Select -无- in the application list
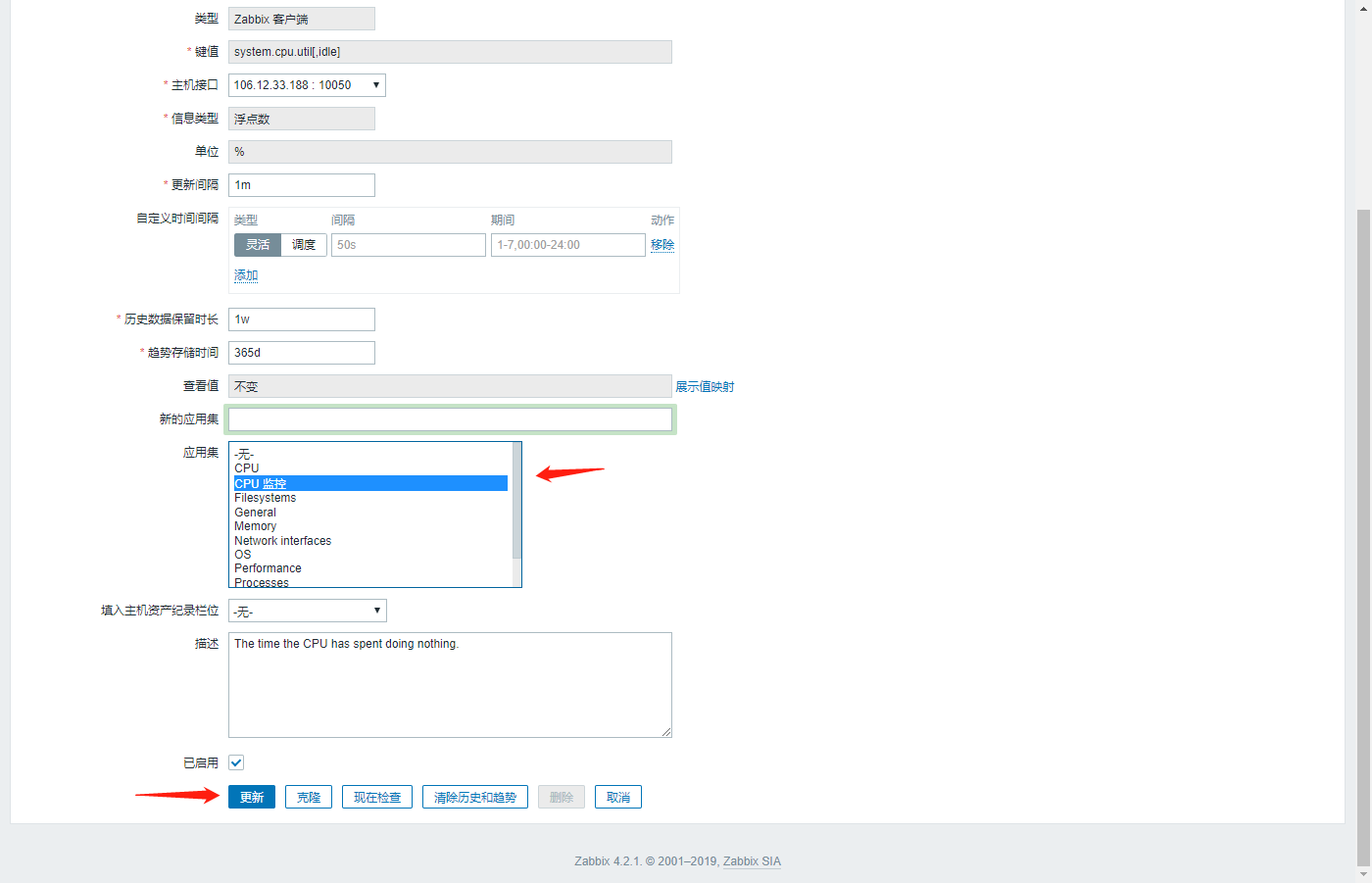Screen dimensions: 1372x883 point(370,455)
